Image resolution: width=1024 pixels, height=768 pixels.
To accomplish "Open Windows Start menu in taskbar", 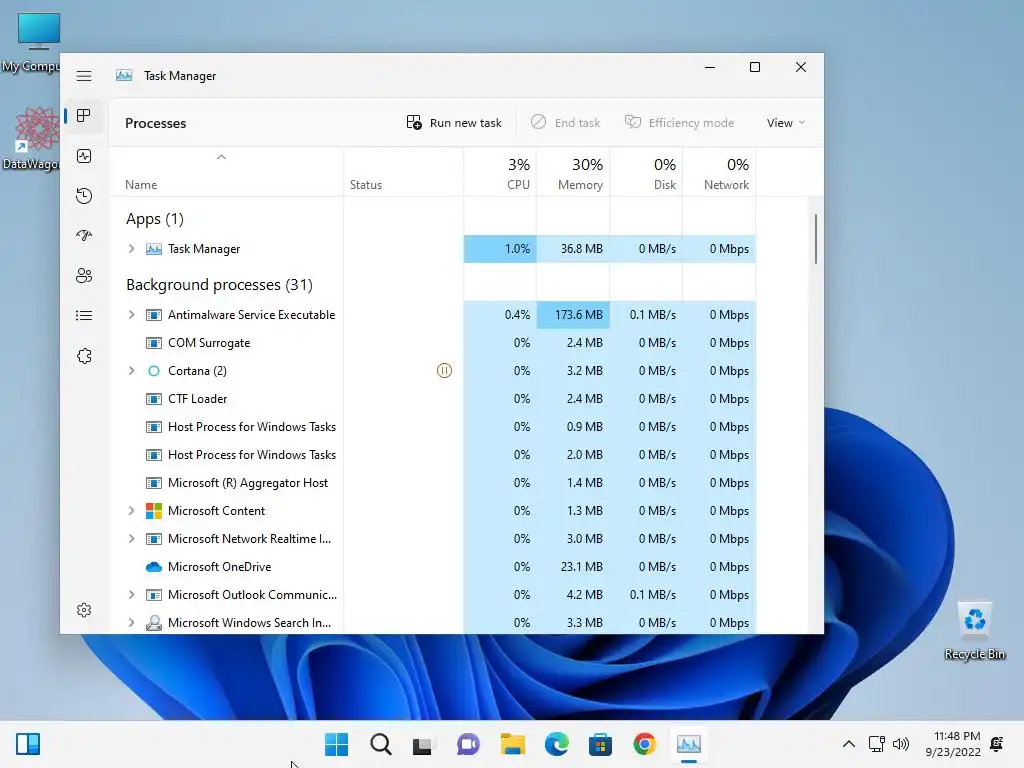I will (336, 744).
